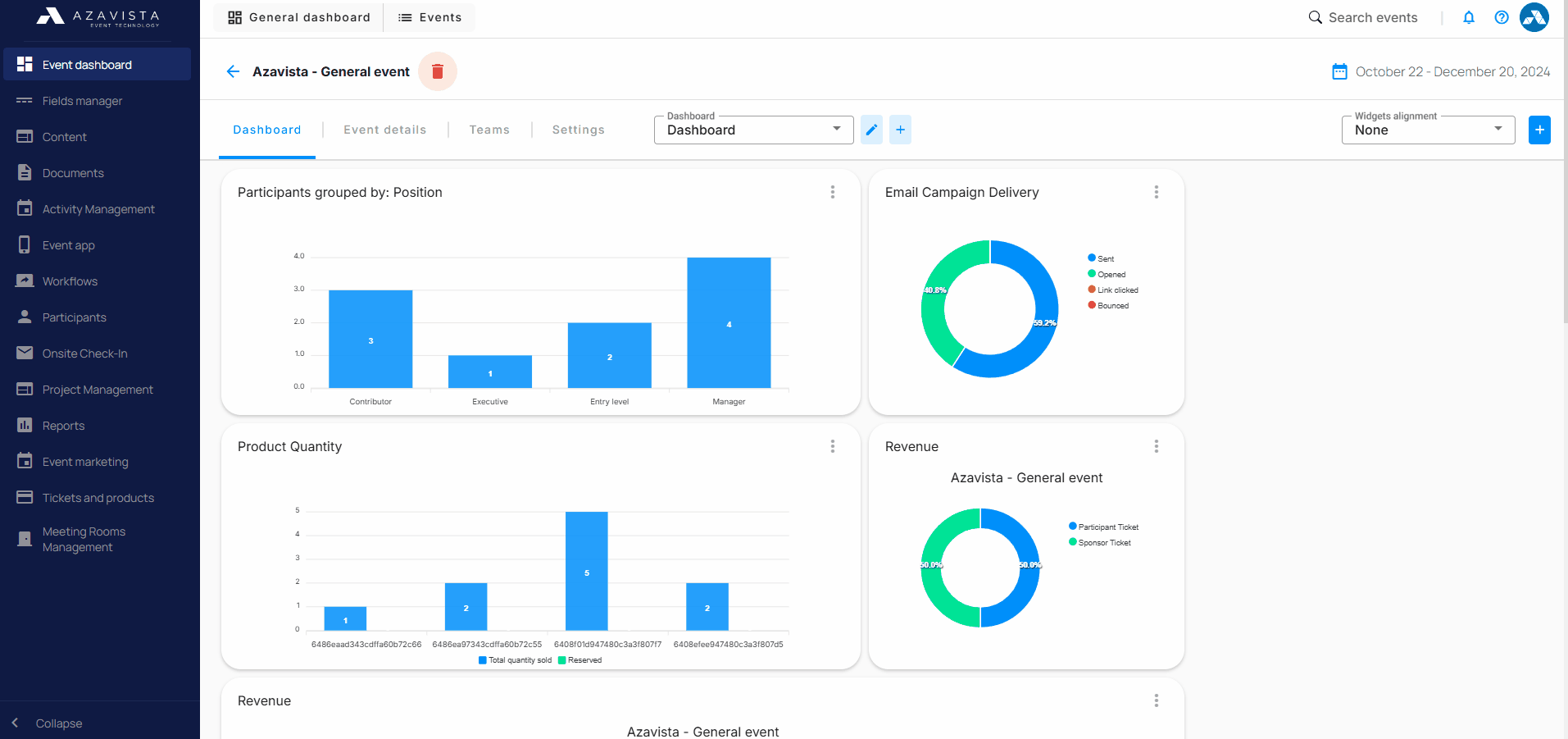Open Workflows icon in sidebar
1568x739 pixels.
click(x=25, y=281)
